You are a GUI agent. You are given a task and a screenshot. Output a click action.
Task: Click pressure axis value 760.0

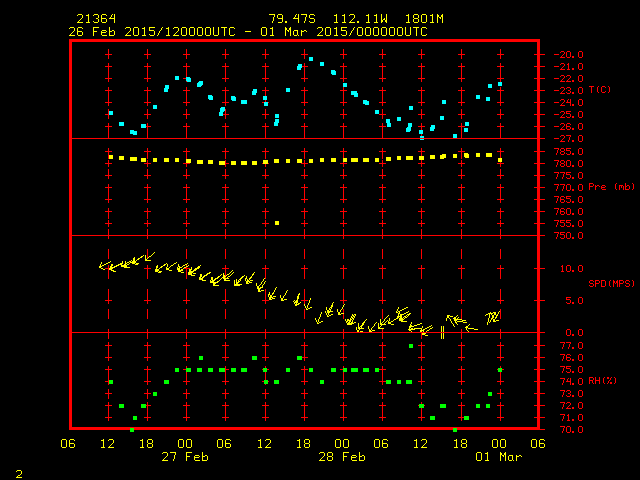569,212
